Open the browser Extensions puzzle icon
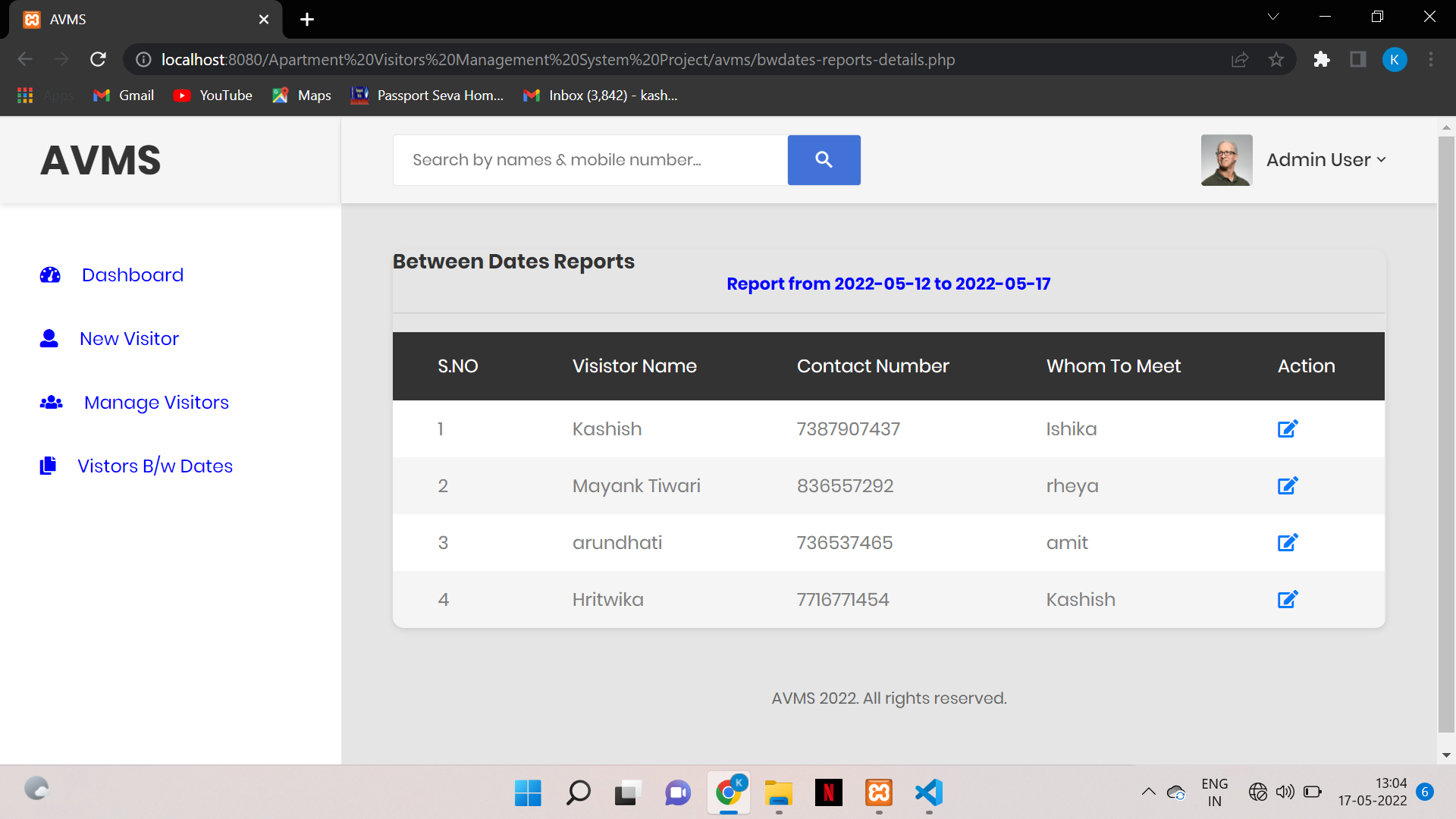This screenshot has width=1456, height=819. [1322, 59]
